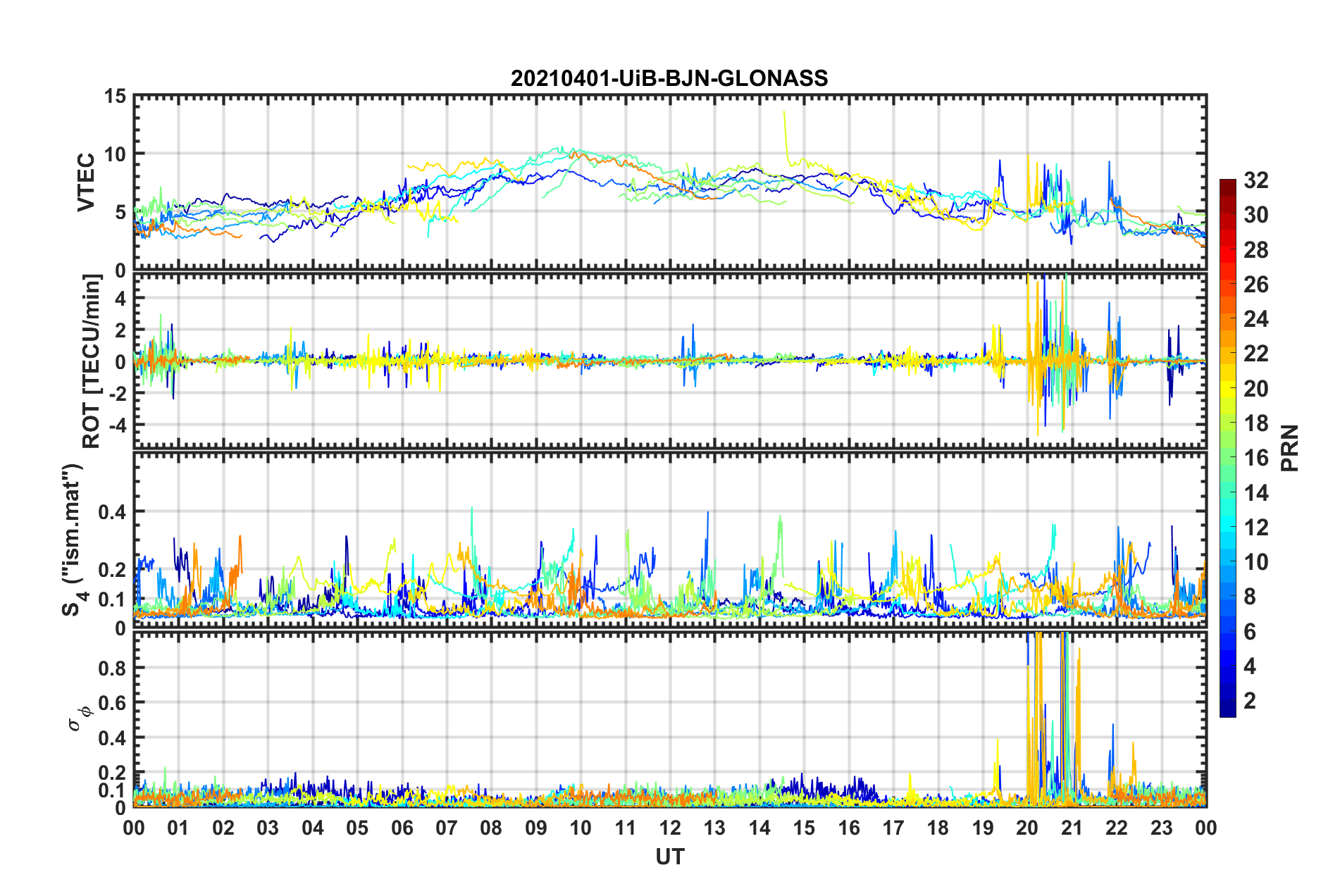Click colorbar tick label 8
The height and width of the screenshot is (896, 1340).
1250,597
